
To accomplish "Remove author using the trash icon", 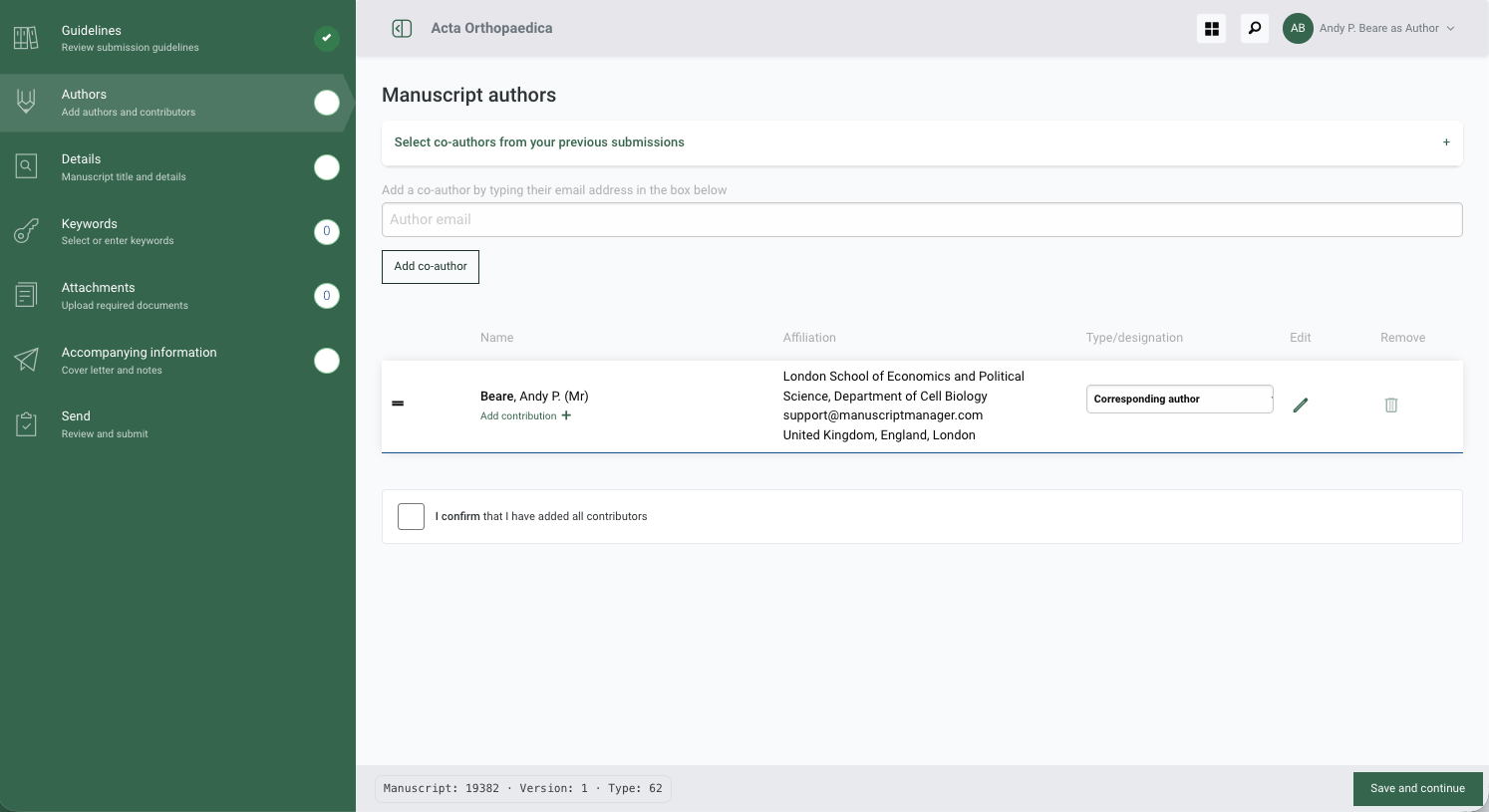I will coord(1391,405).
